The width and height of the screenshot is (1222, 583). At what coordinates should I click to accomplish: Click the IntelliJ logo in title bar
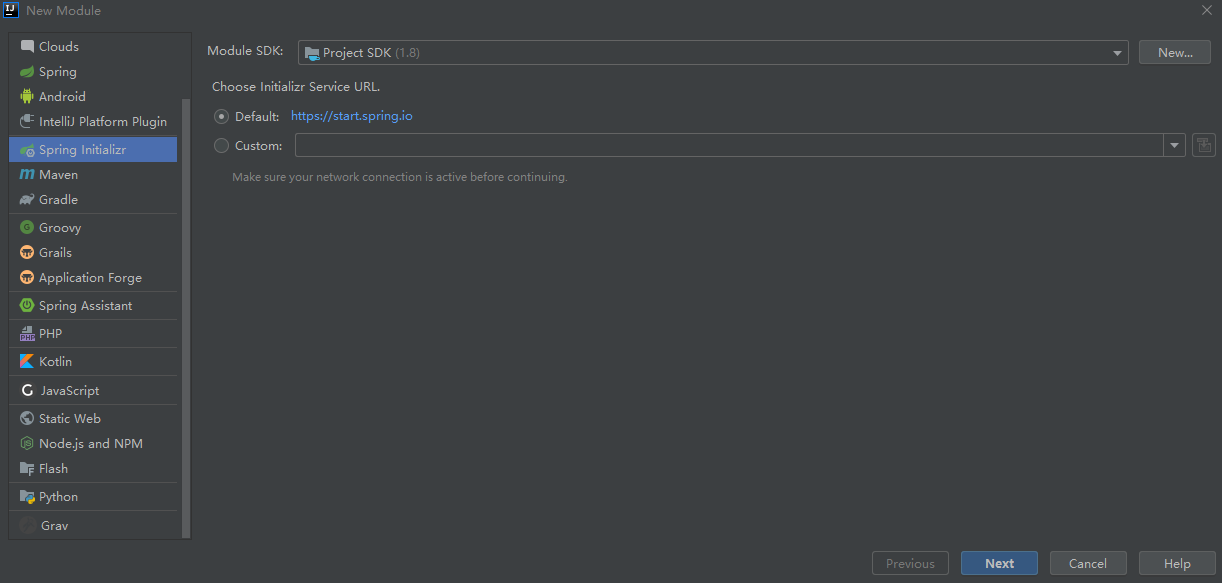(x=11, y=10)
